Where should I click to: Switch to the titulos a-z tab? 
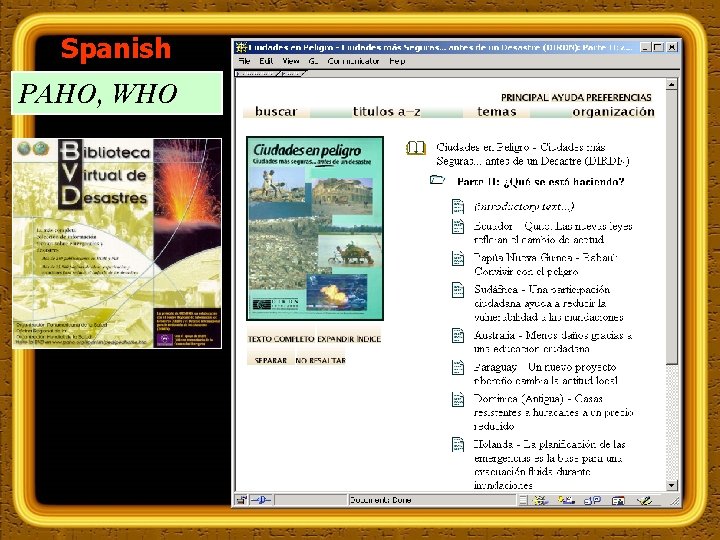click(387, 112)
